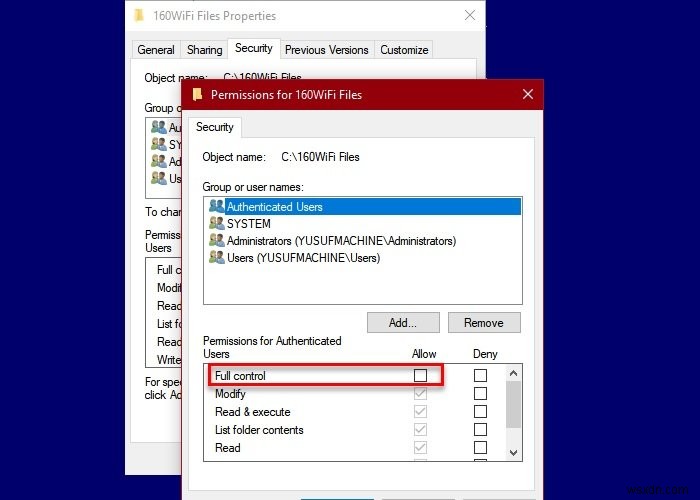This screenshot has width=700, height=500.
Task: Click the second group icon in Properties window list
Action: (158, 144)
